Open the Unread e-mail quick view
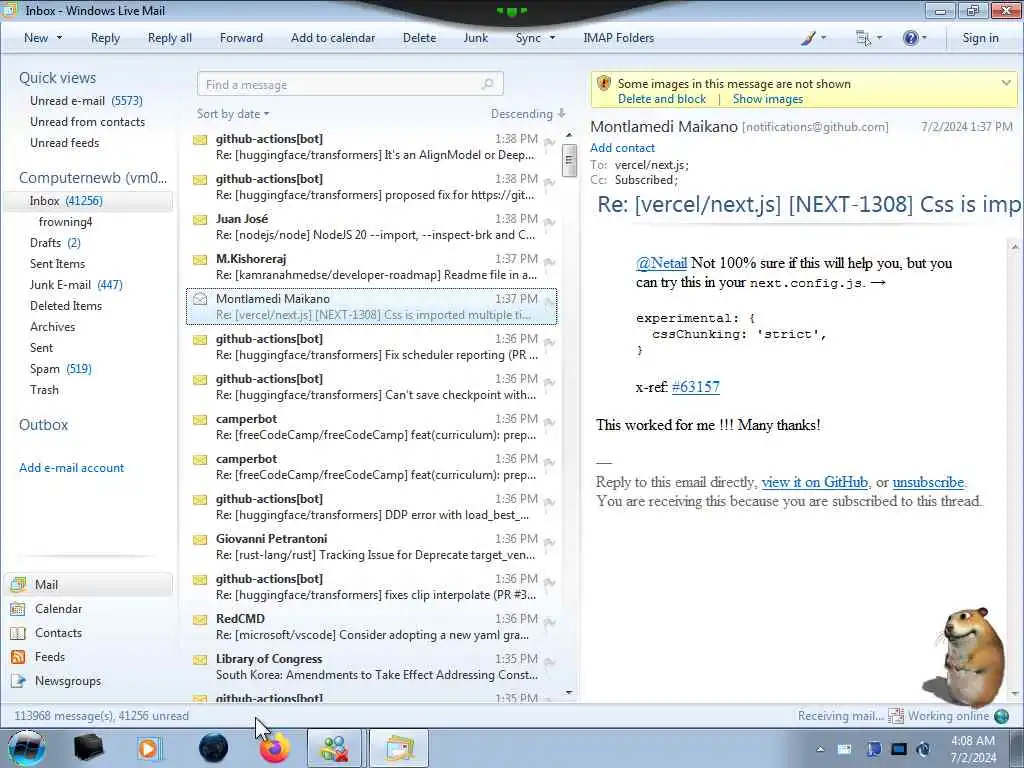 pos(86,101)
